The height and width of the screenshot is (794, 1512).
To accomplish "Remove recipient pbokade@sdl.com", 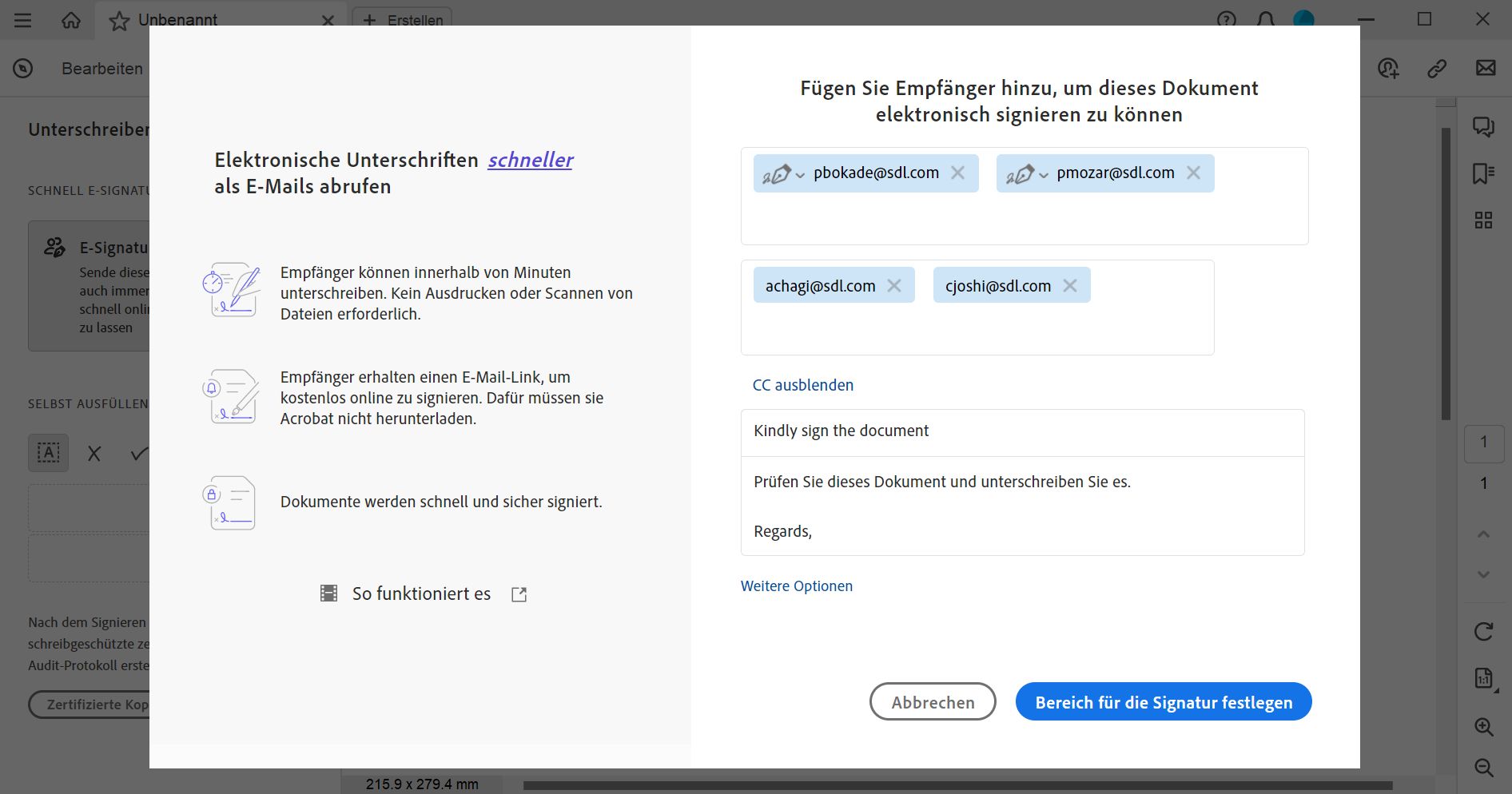I will (958, 172).
